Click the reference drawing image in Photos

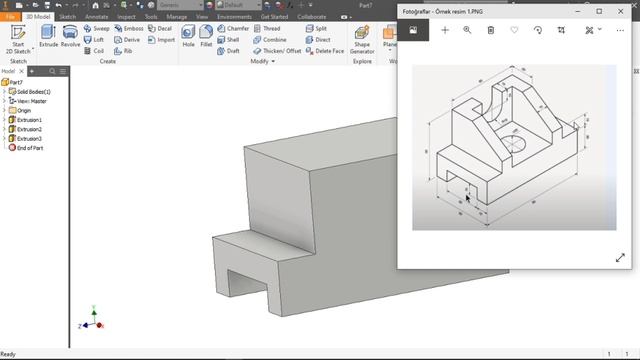[514, 147]
